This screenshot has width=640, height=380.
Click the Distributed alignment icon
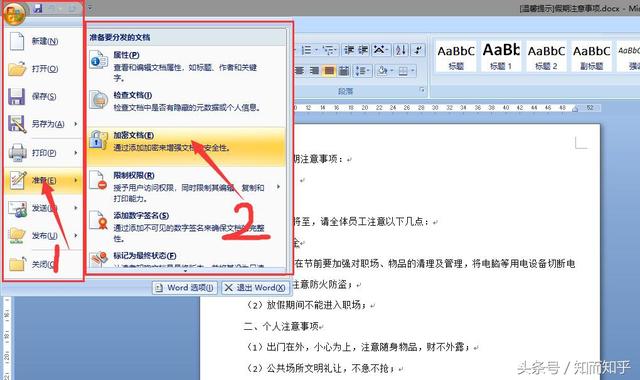coord(344,71)
